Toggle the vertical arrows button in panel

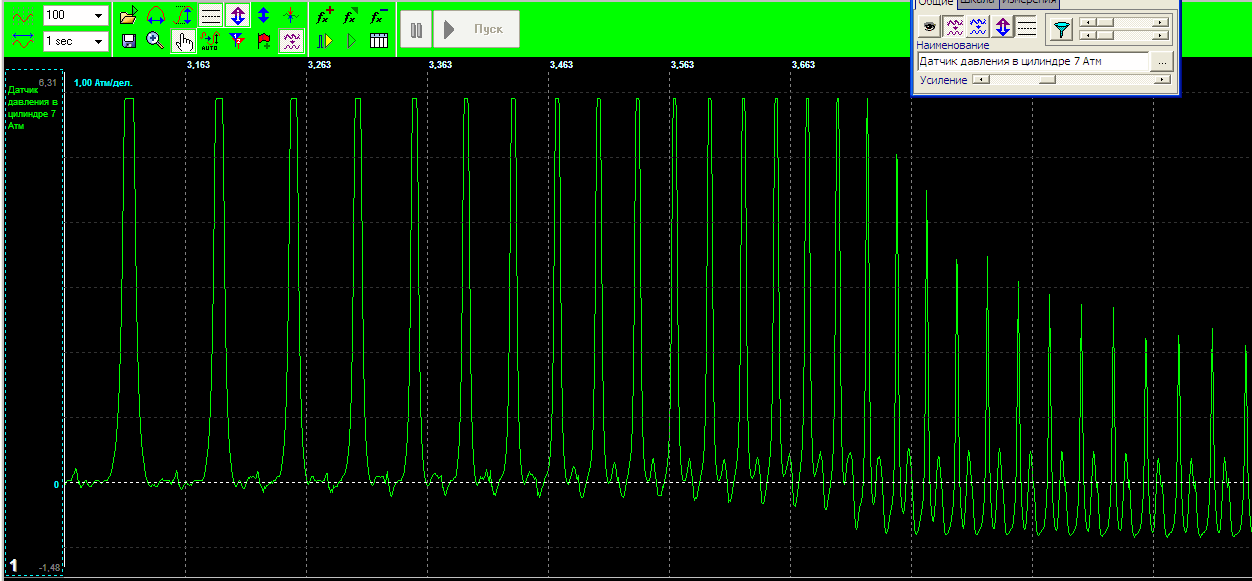[x=1003, y=28]
